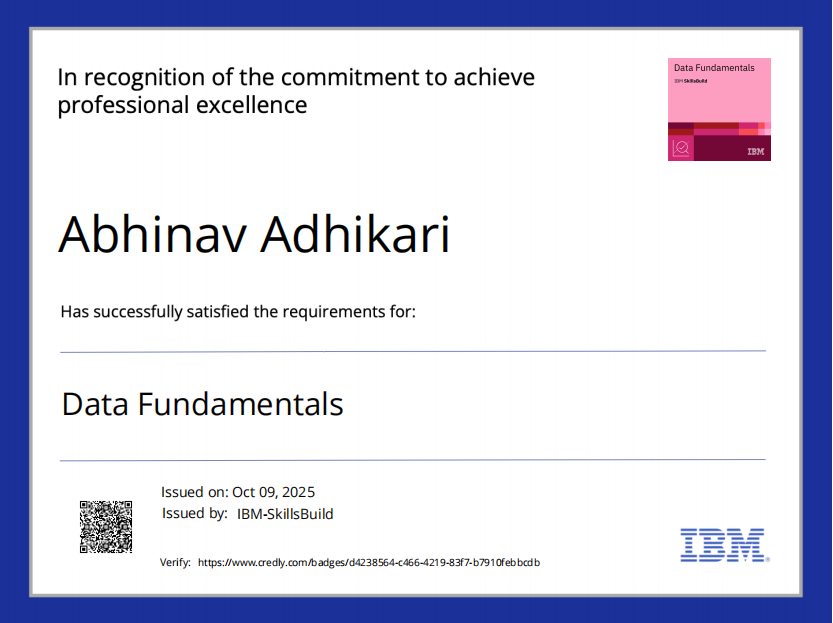Click the 'Issued by:' label

pos(195,514)
